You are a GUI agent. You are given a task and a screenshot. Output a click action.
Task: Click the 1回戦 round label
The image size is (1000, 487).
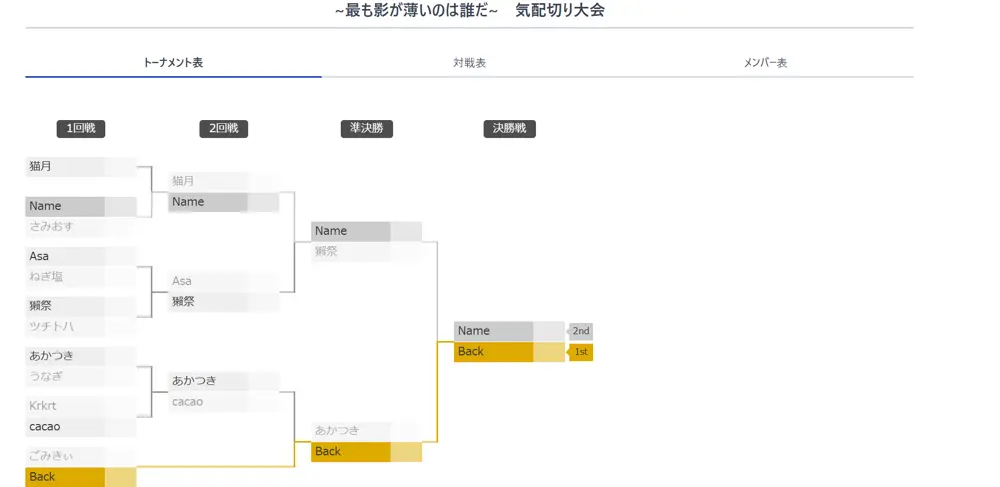80,129
